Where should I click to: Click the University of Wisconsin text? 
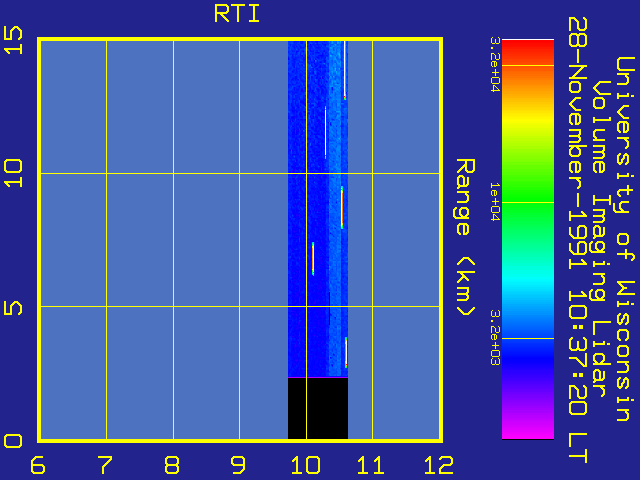pyautogui.click(x=624, y=239)
